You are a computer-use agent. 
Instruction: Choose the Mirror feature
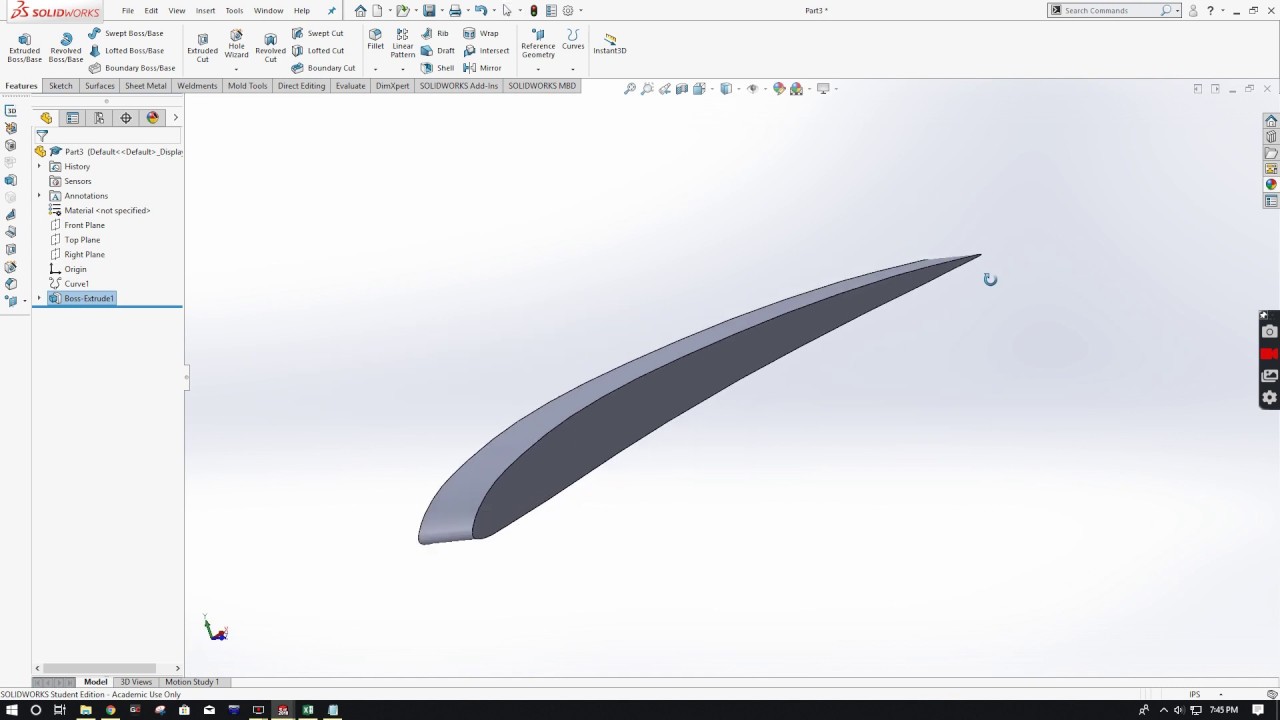(482, 68)
